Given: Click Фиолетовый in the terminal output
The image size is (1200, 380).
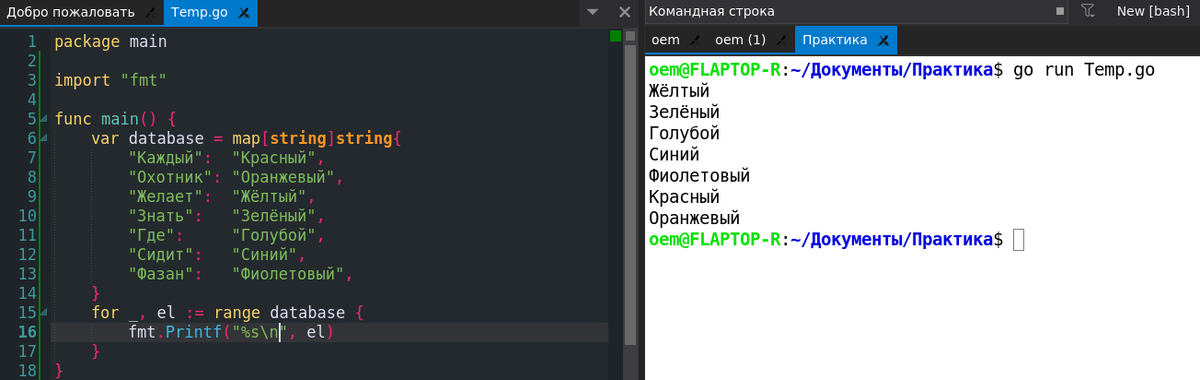Looking at the screenshot, I should pyautogui.click(x=700, y=175).
